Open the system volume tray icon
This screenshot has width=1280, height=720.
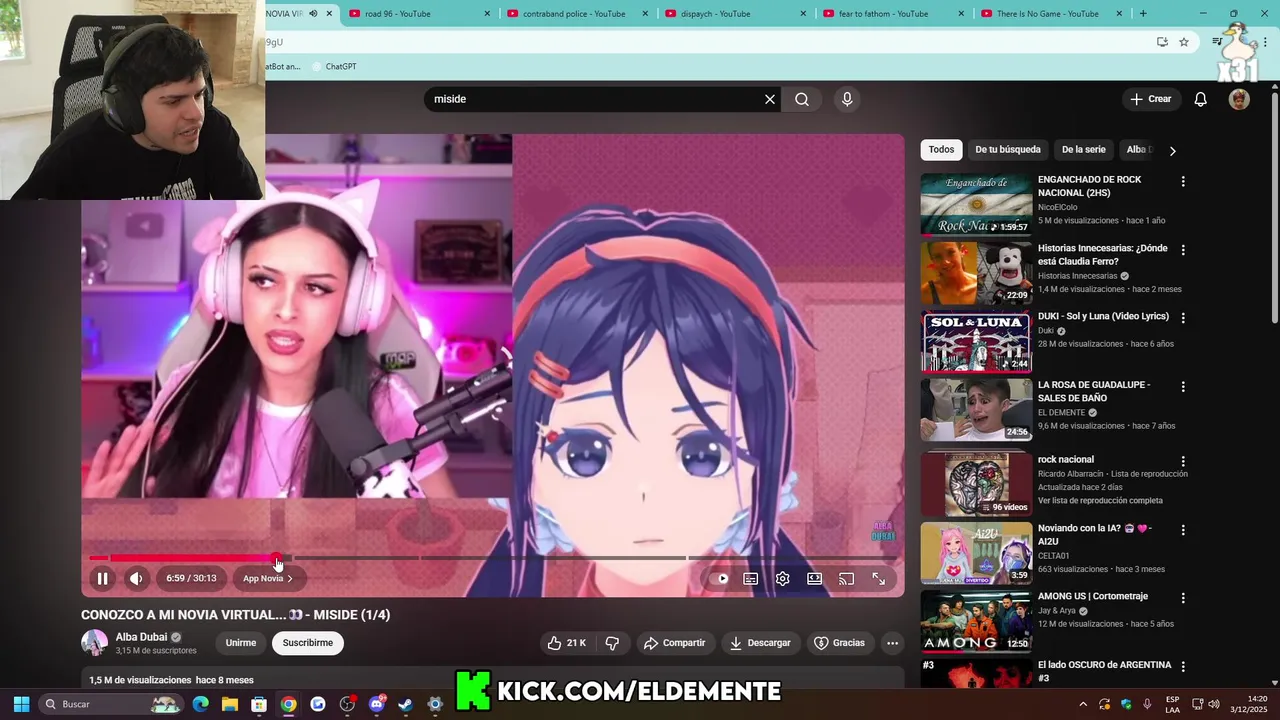pyautogui.click(x=1215, y=704)
